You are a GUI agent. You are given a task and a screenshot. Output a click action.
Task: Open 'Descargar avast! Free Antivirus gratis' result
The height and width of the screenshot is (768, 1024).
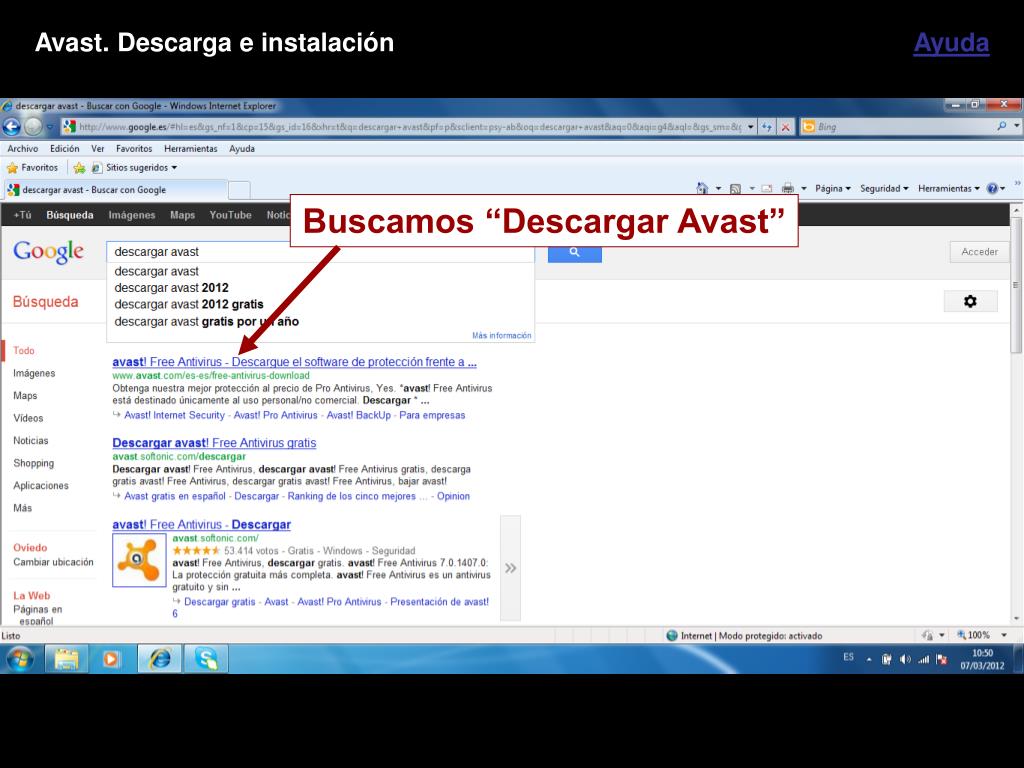click(214, 443)
